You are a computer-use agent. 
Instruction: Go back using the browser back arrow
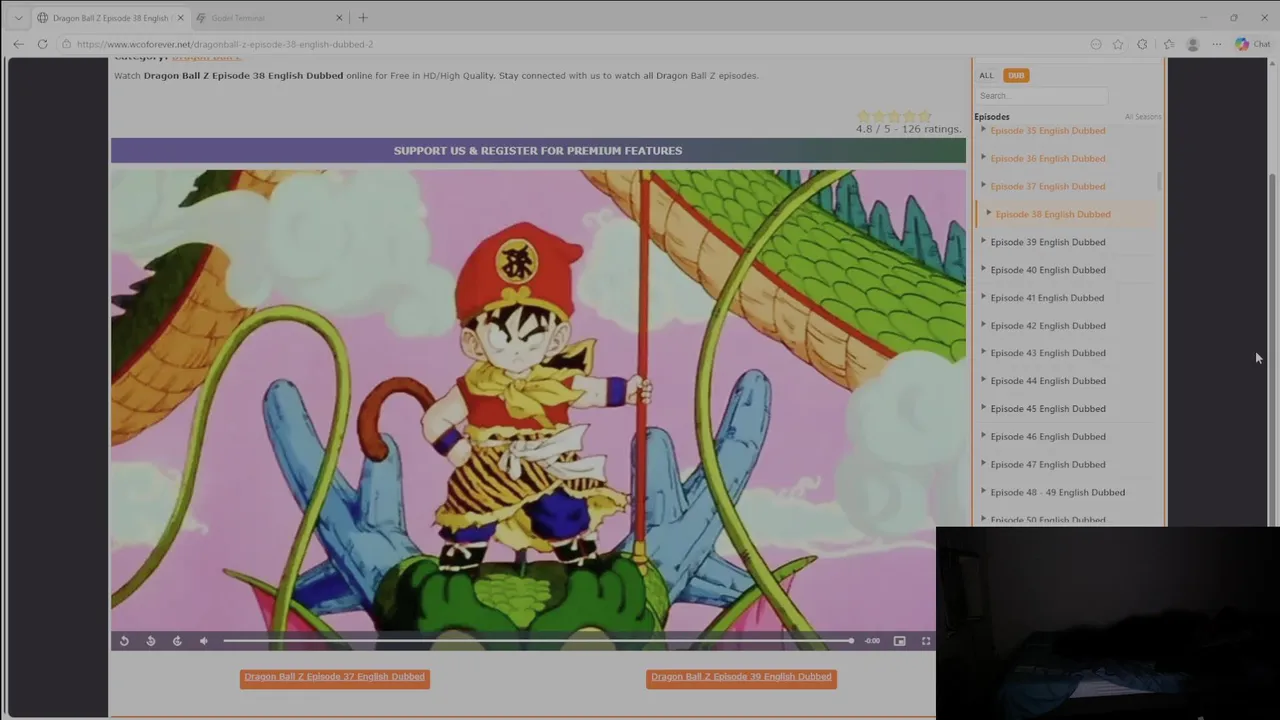tap(18, 44)
